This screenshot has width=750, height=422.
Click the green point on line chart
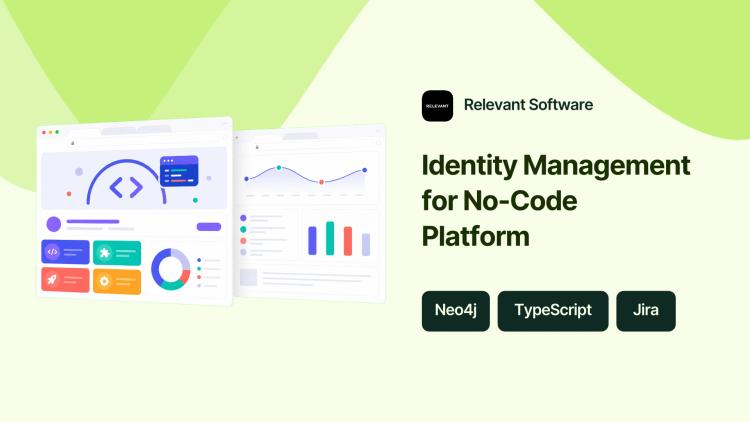coord(278,168)
